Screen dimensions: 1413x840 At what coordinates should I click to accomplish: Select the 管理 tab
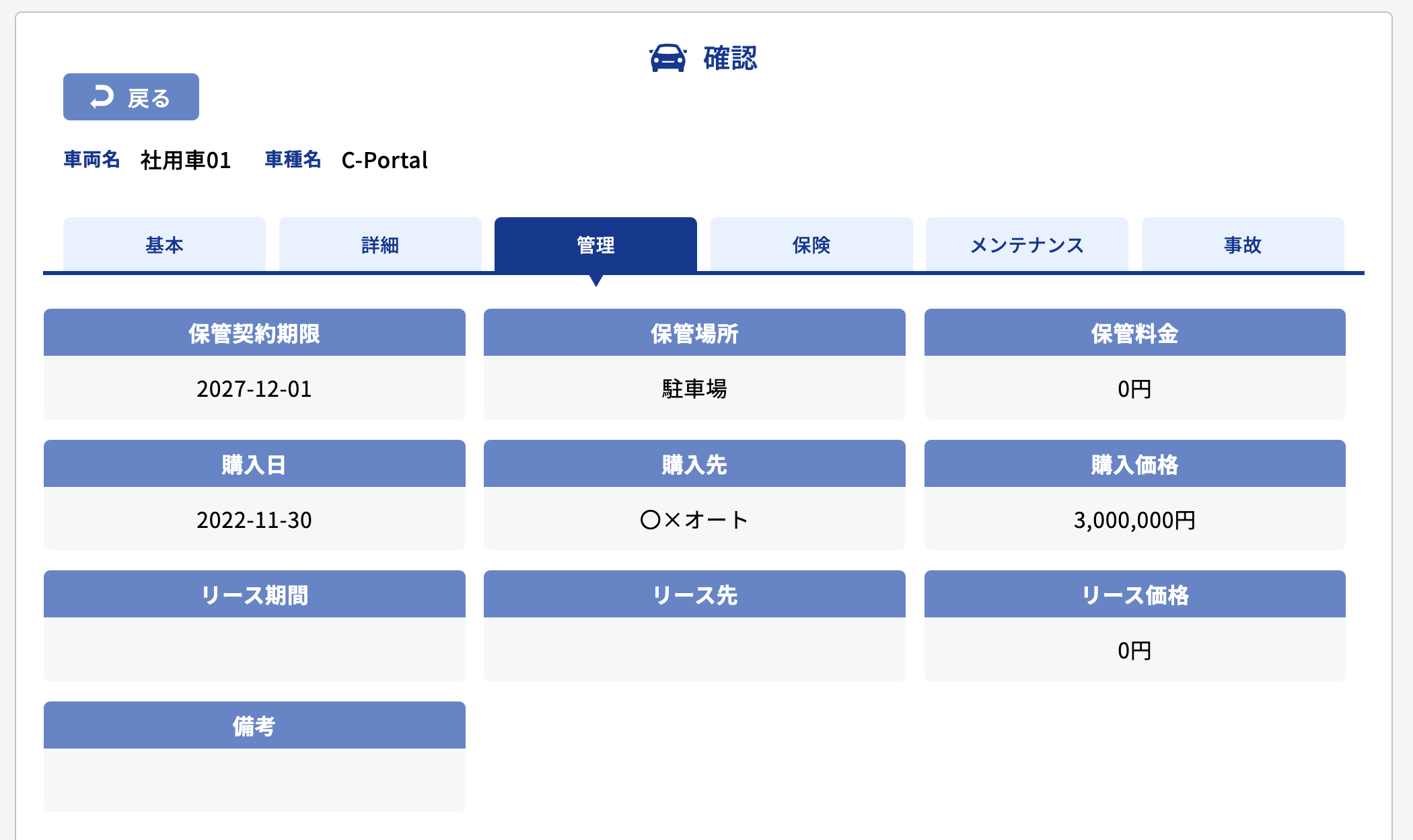pyautogui.click(x=595, y=245)
